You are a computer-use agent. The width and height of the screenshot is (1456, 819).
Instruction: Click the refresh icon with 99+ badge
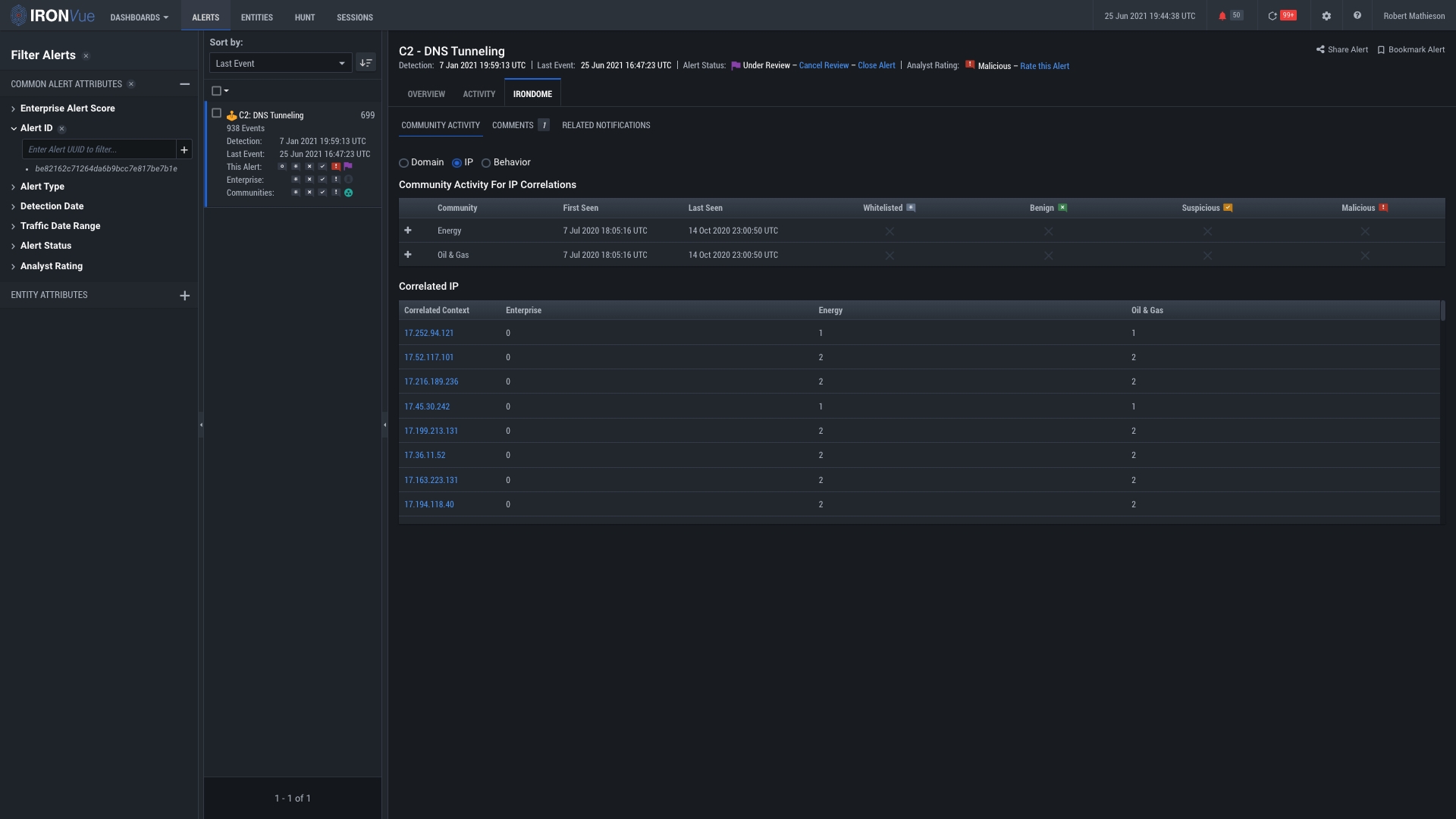[1272, 16]
